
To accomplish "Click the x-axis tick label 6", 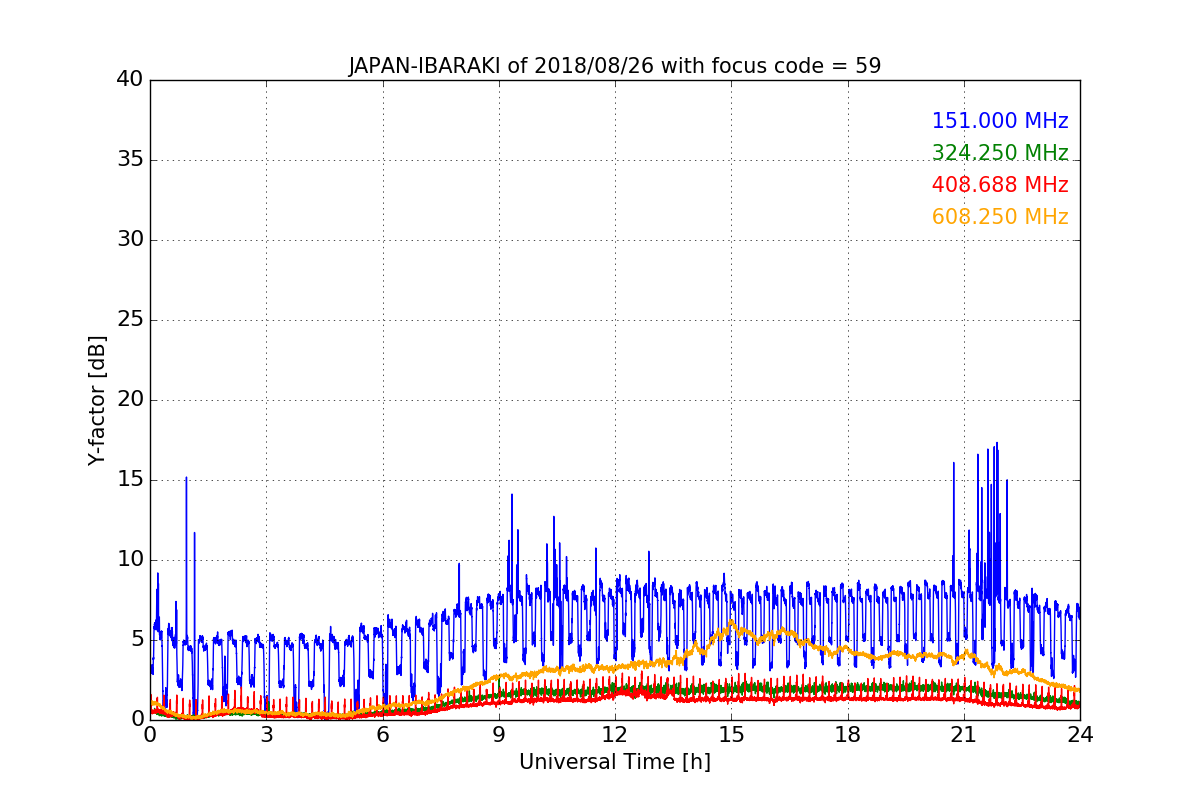I will pyautogui.click(x=382, y=734).
